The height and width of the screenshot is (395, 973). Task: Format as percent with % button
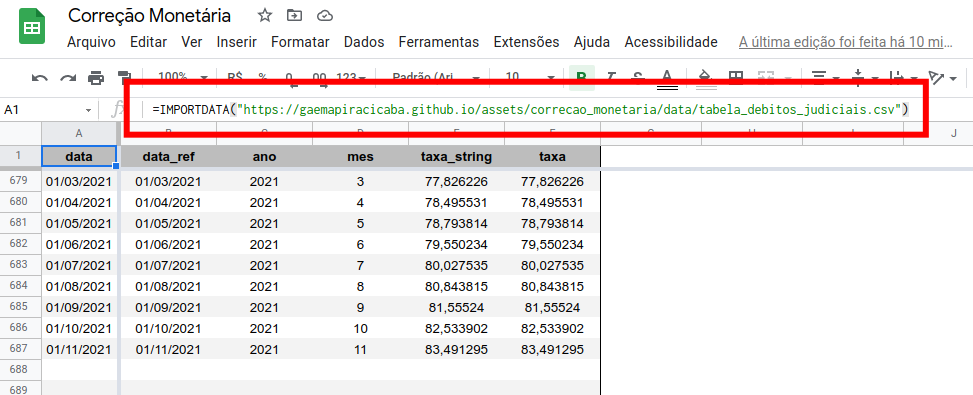[x=262, y=77]
